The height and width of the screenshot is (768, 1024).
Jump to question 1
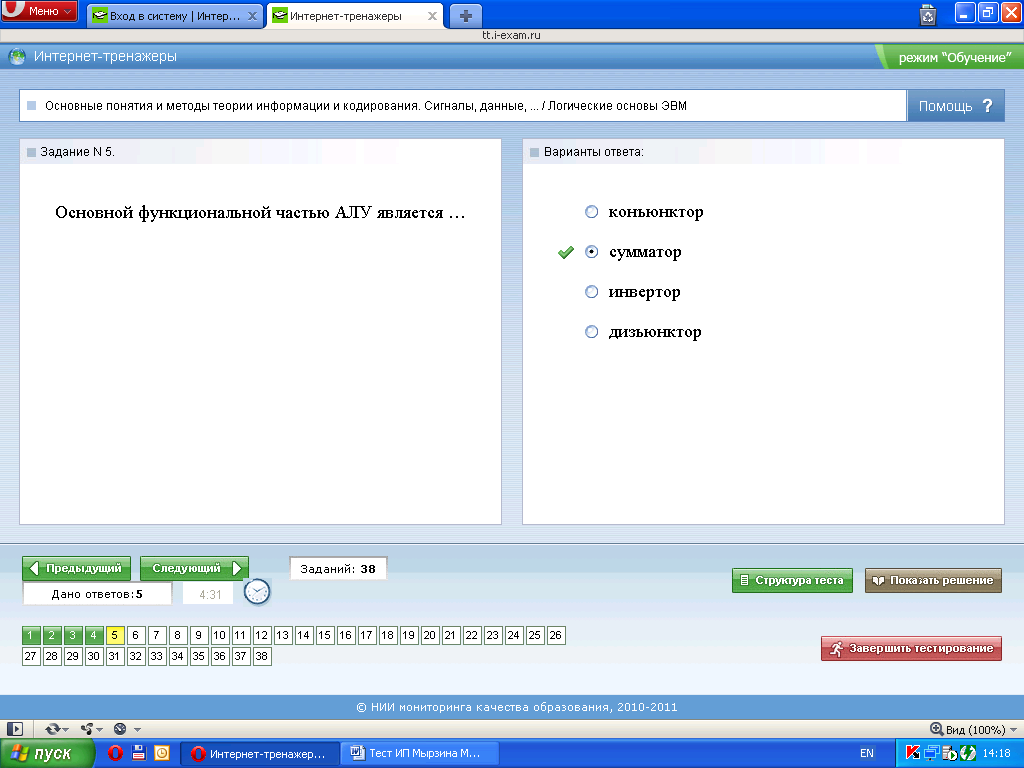30,635
